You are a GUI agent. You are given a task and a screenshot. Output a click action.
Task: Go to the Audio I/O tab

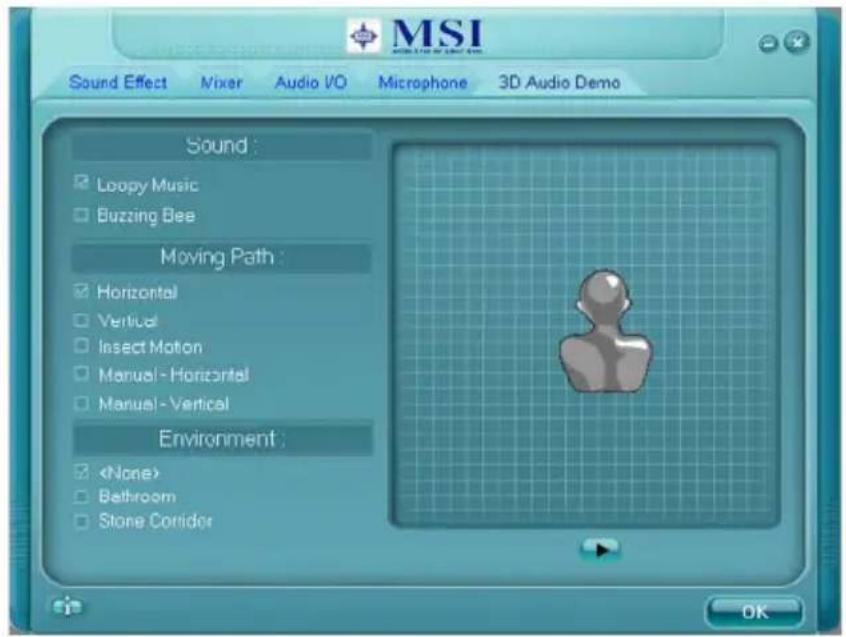[311, 83]
